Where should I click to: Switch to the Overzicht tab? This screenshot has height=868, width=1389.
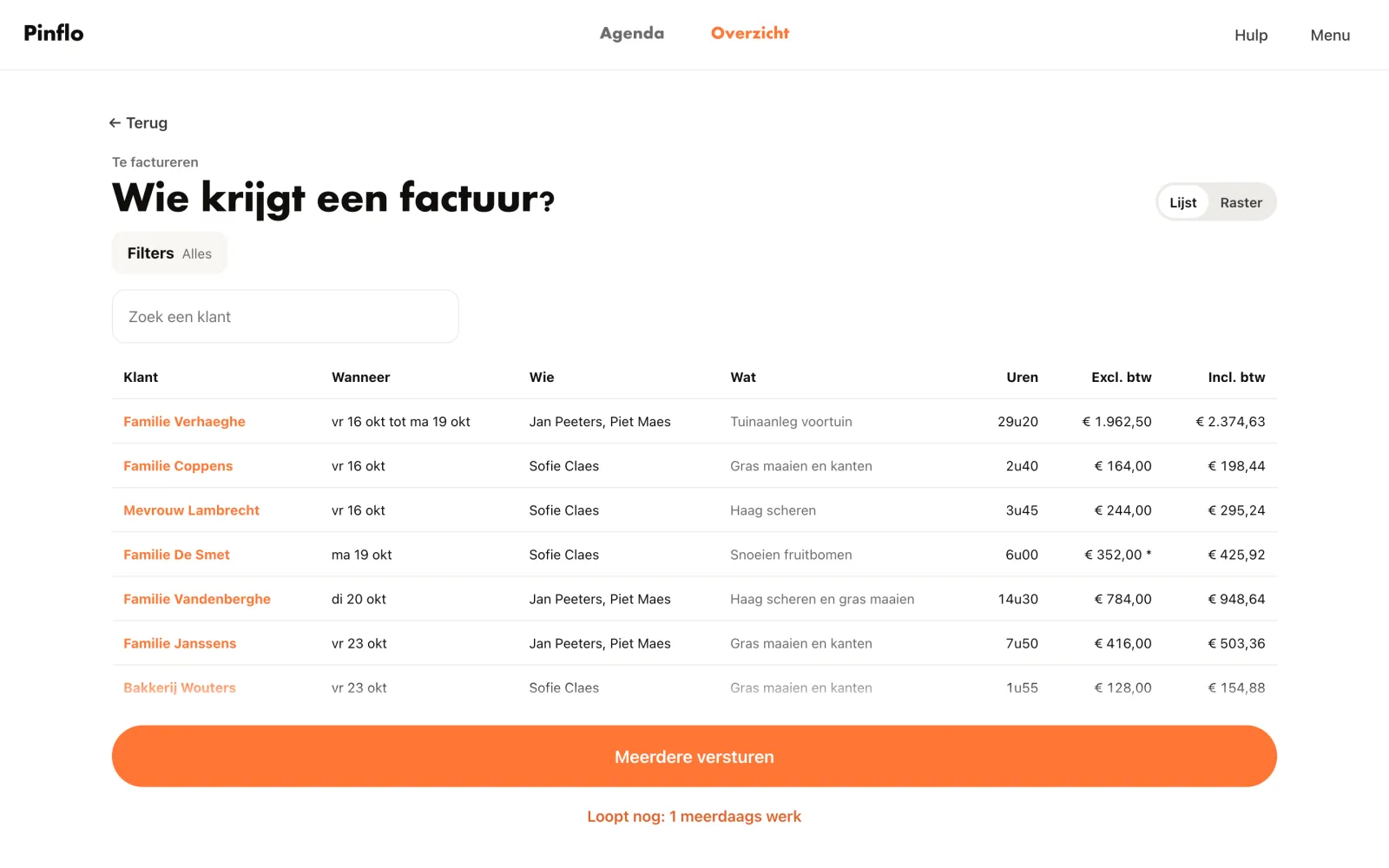[x=750, y=33]
